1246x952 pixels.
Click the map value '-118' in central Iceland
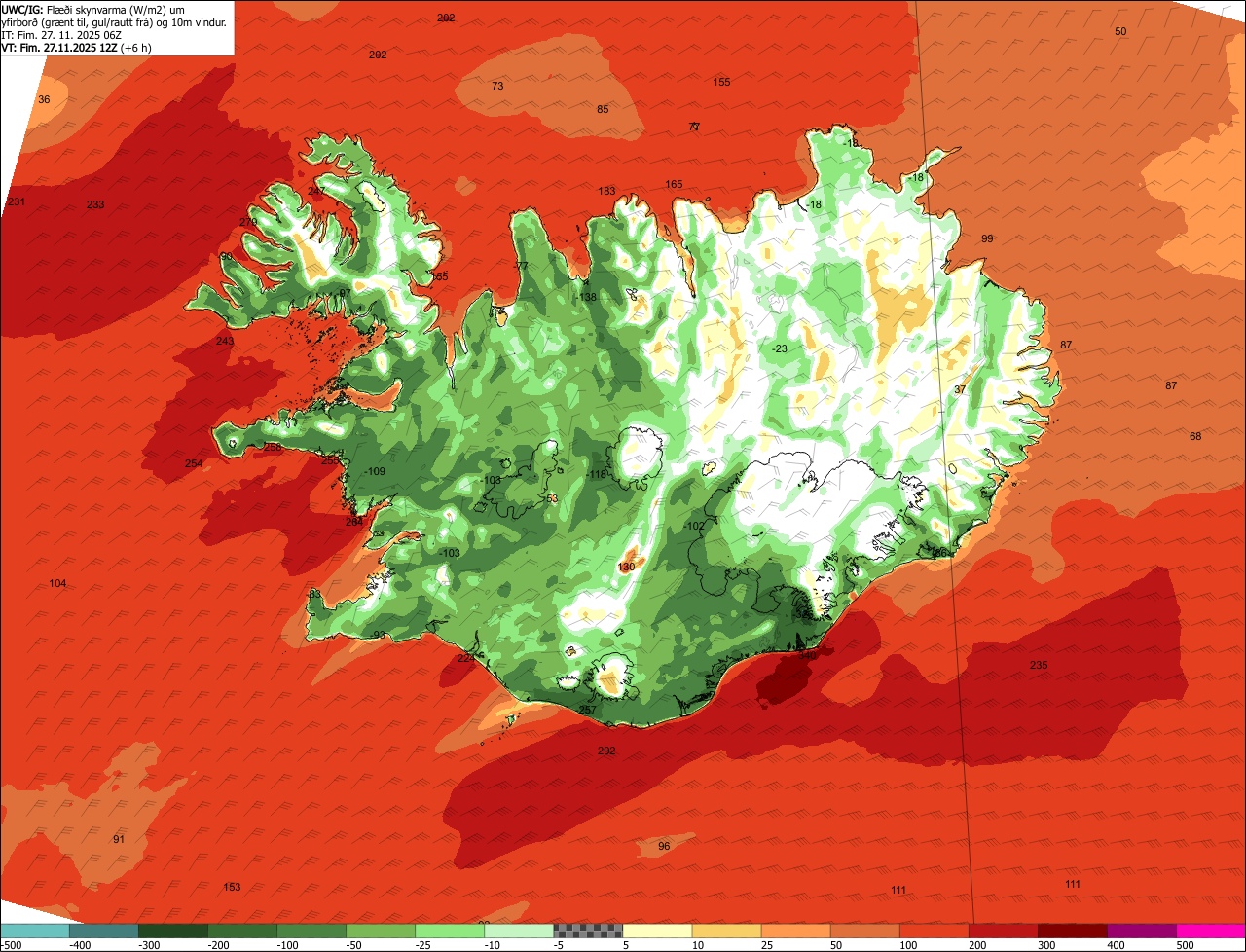(x=597, y=474)
